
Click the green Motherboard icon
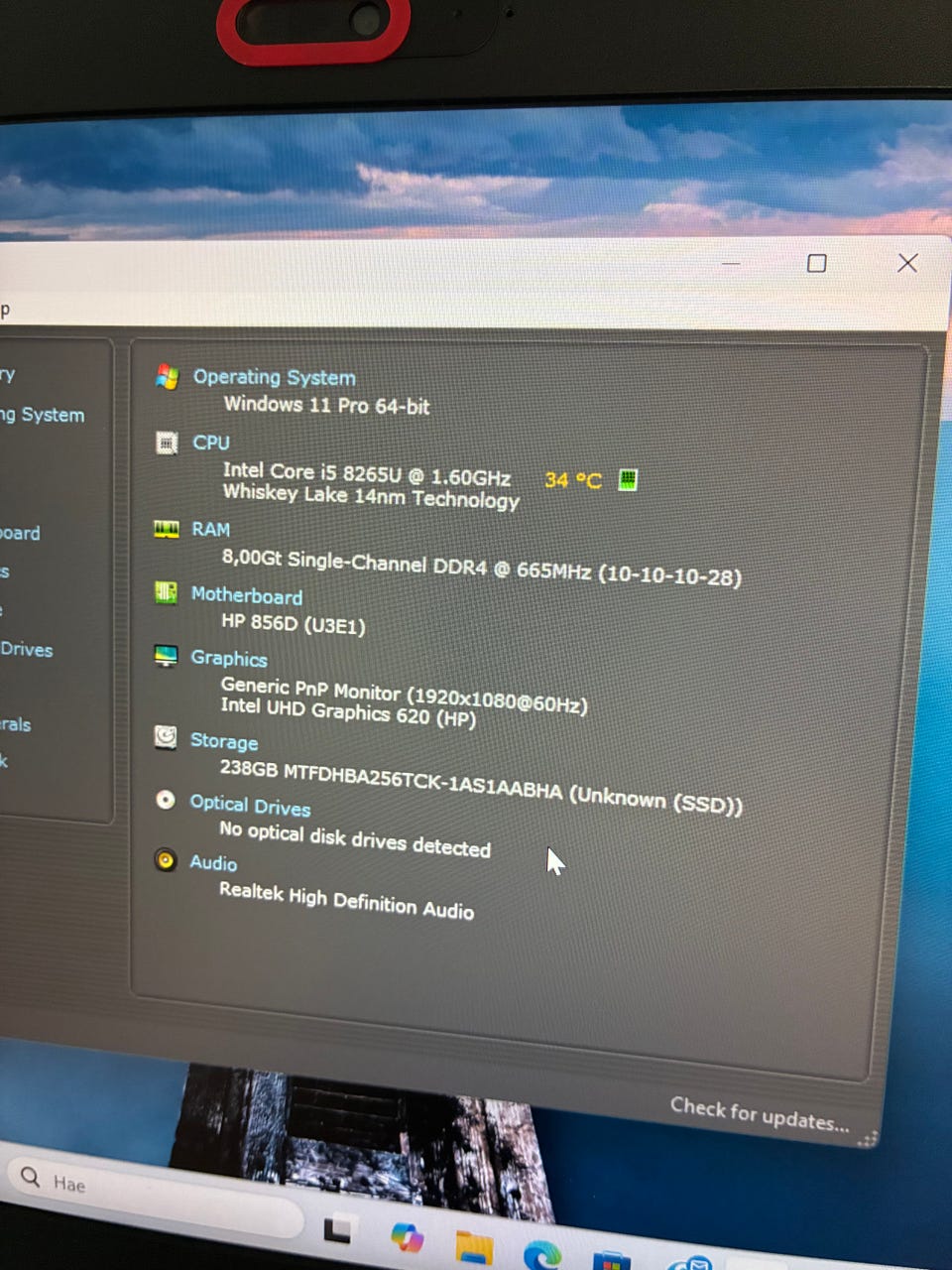[166, 593]
